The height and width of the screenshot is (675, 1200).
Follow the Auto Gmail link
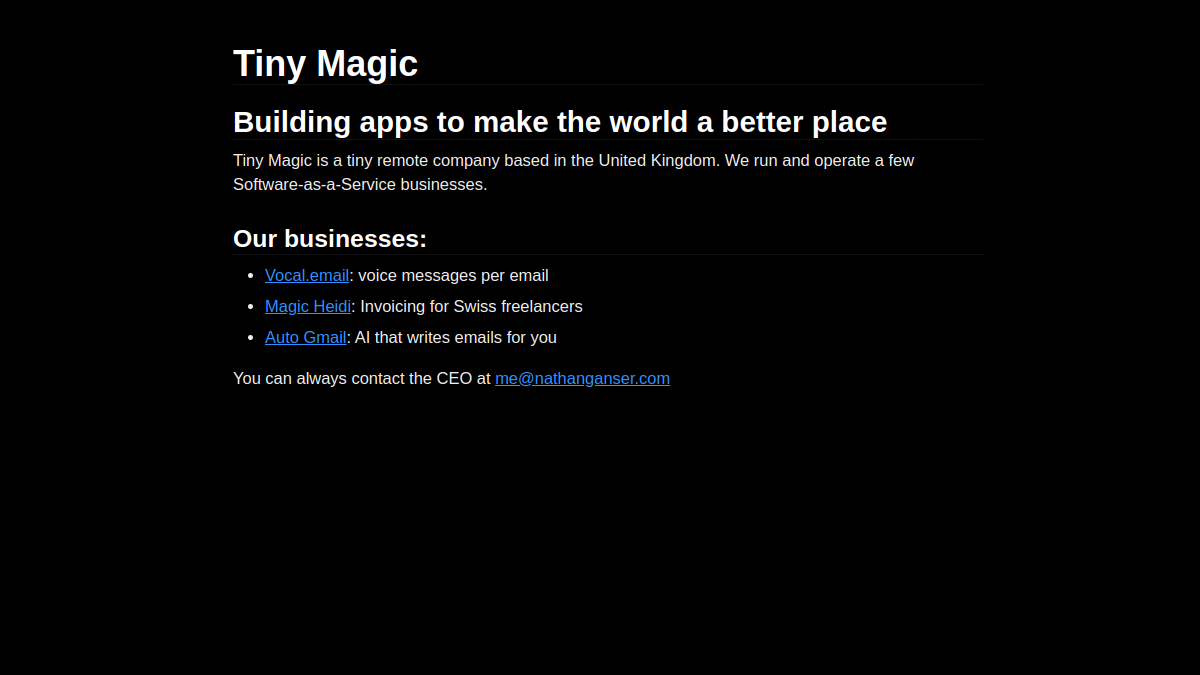coord(306,338)
